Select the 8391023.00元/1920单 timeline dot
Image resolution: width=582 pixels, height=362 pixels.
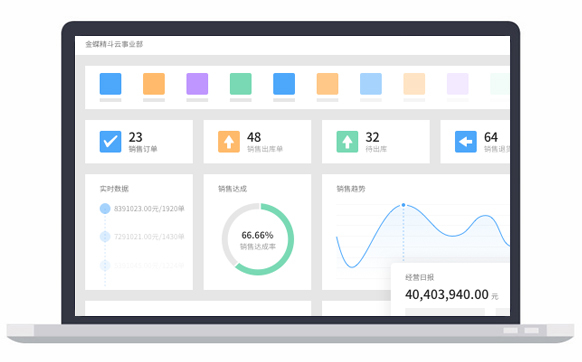click(x=105, y=209)
